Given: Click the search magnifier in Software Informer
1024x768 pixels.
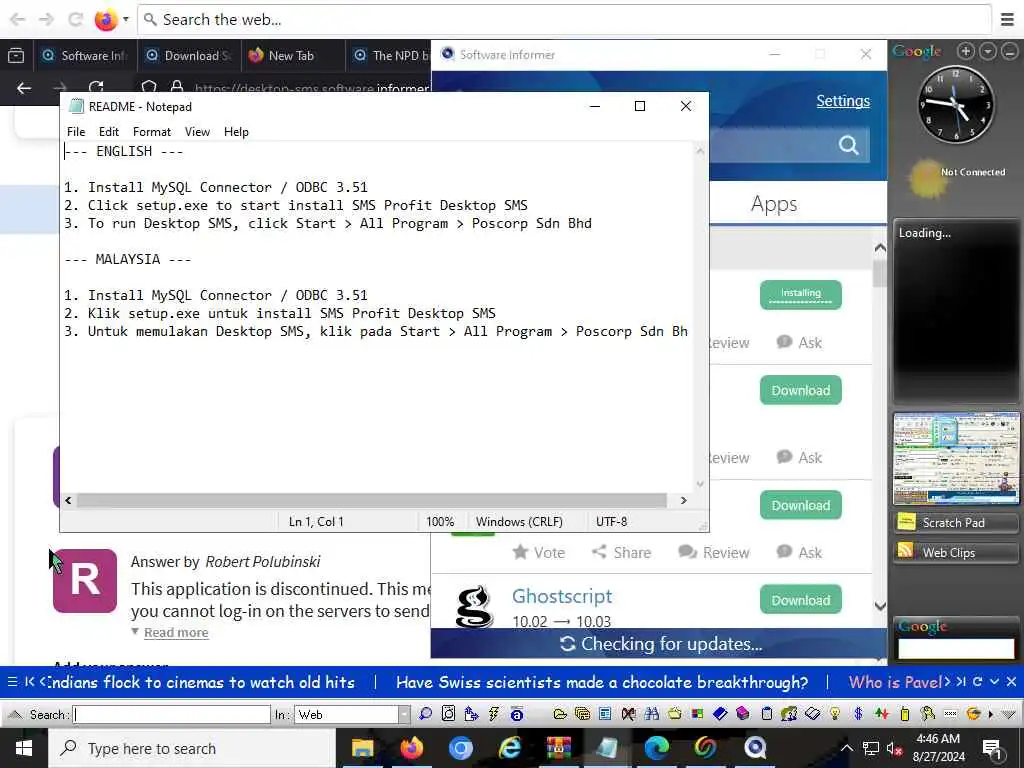Looking at the screenshot, I should [x=848, y=144].
